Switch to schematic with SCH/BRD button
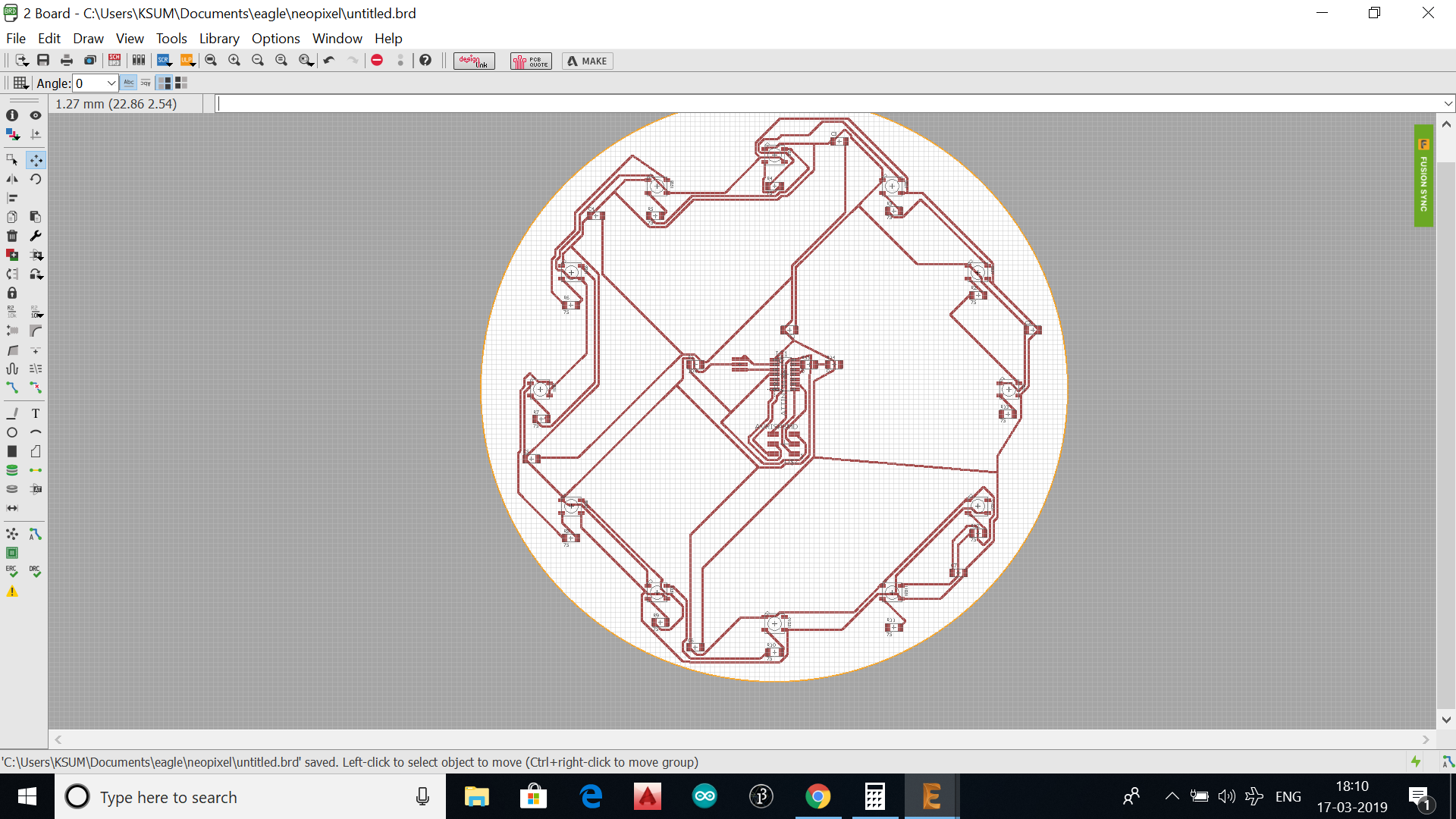This screenshot has height=819, width=1456. 115,61
